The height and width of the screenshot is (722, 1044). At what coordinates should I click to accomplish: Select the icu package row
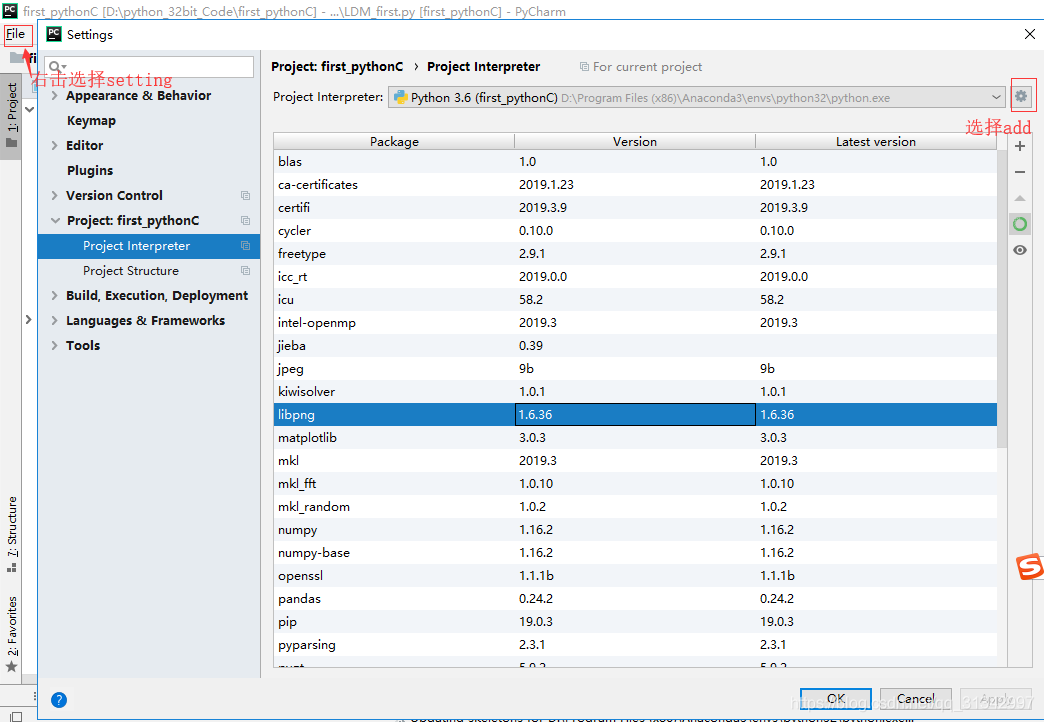tap(635, 299)
